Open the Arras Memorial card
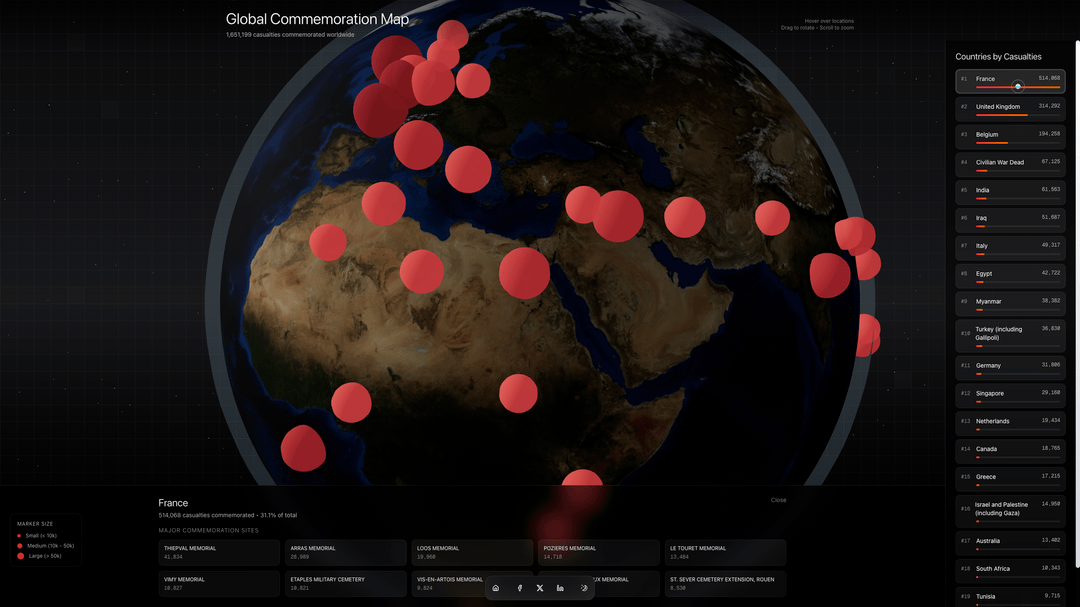This screenshot has height=607, width=1080. (x=345, y=552)
